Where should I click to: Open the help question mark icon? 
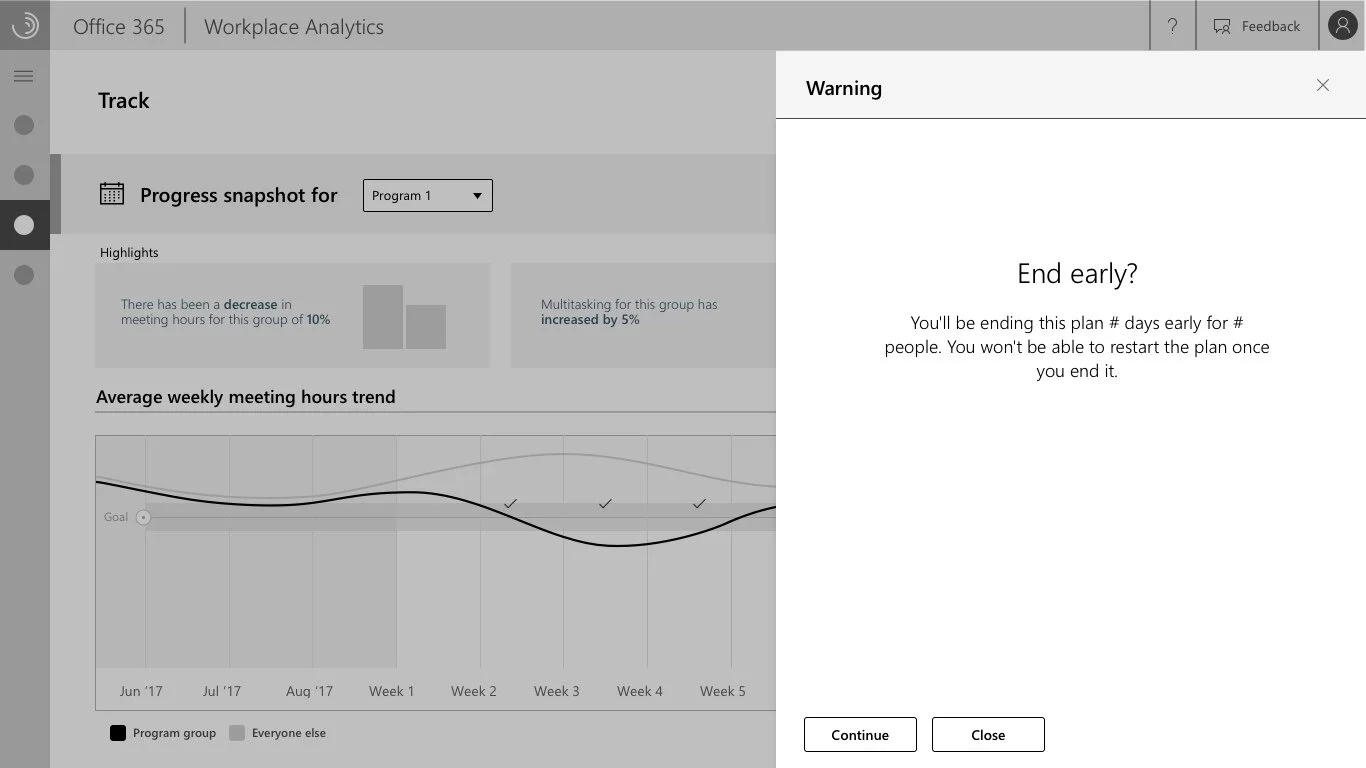click(1172, 26)
